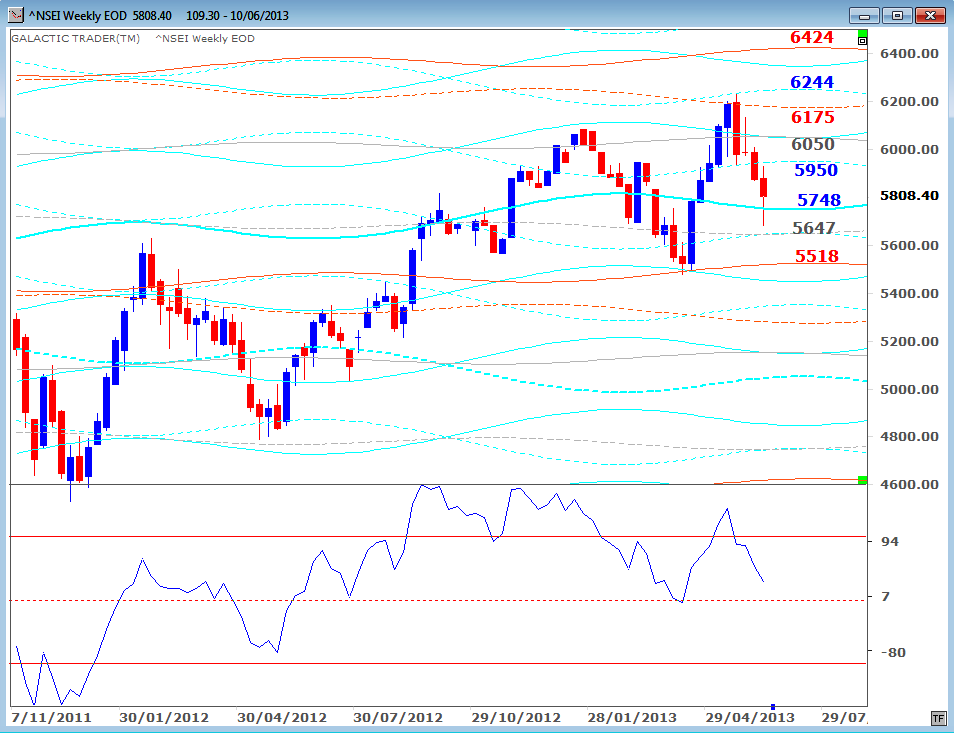Click the 6175 price level label

(813, 117)
